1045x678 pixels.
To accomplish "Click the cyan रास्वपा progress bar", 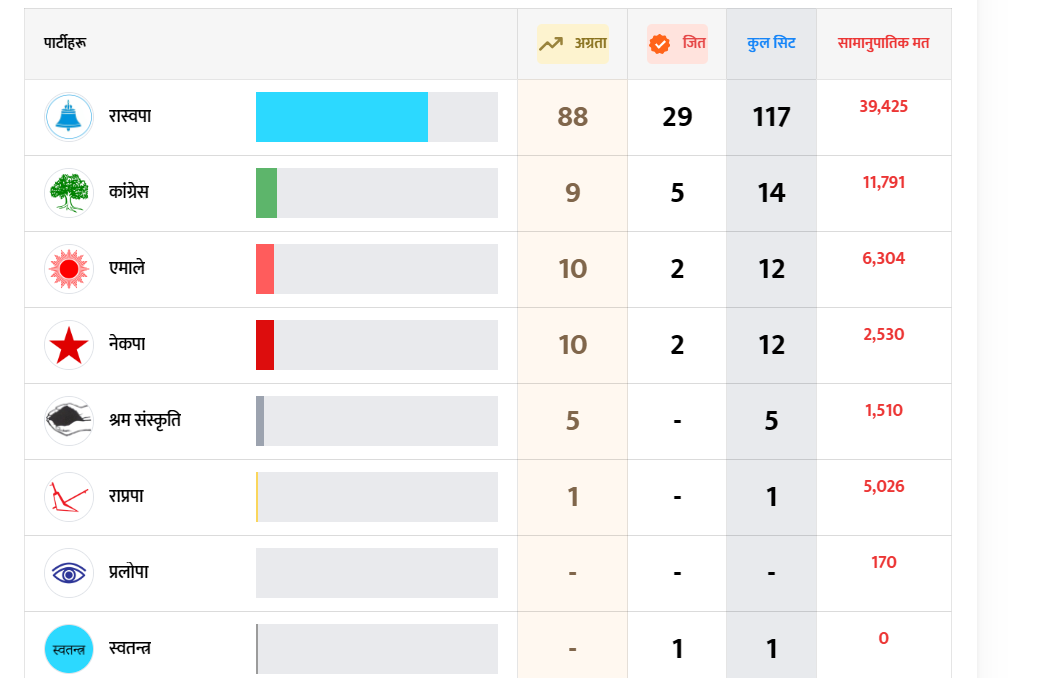I will coord(342,117).
